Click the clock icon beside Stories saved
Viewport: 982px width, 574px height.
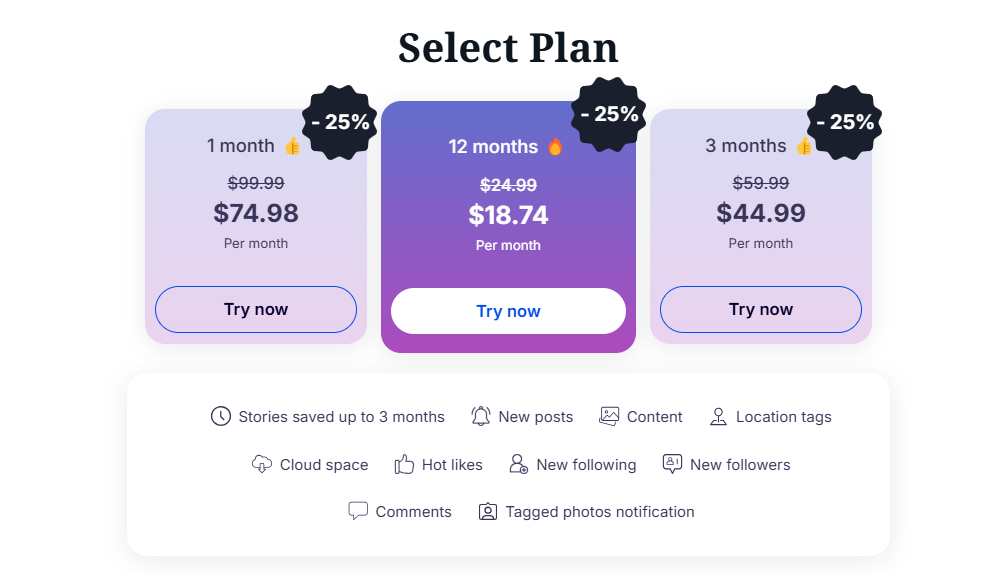pos(220,416)
